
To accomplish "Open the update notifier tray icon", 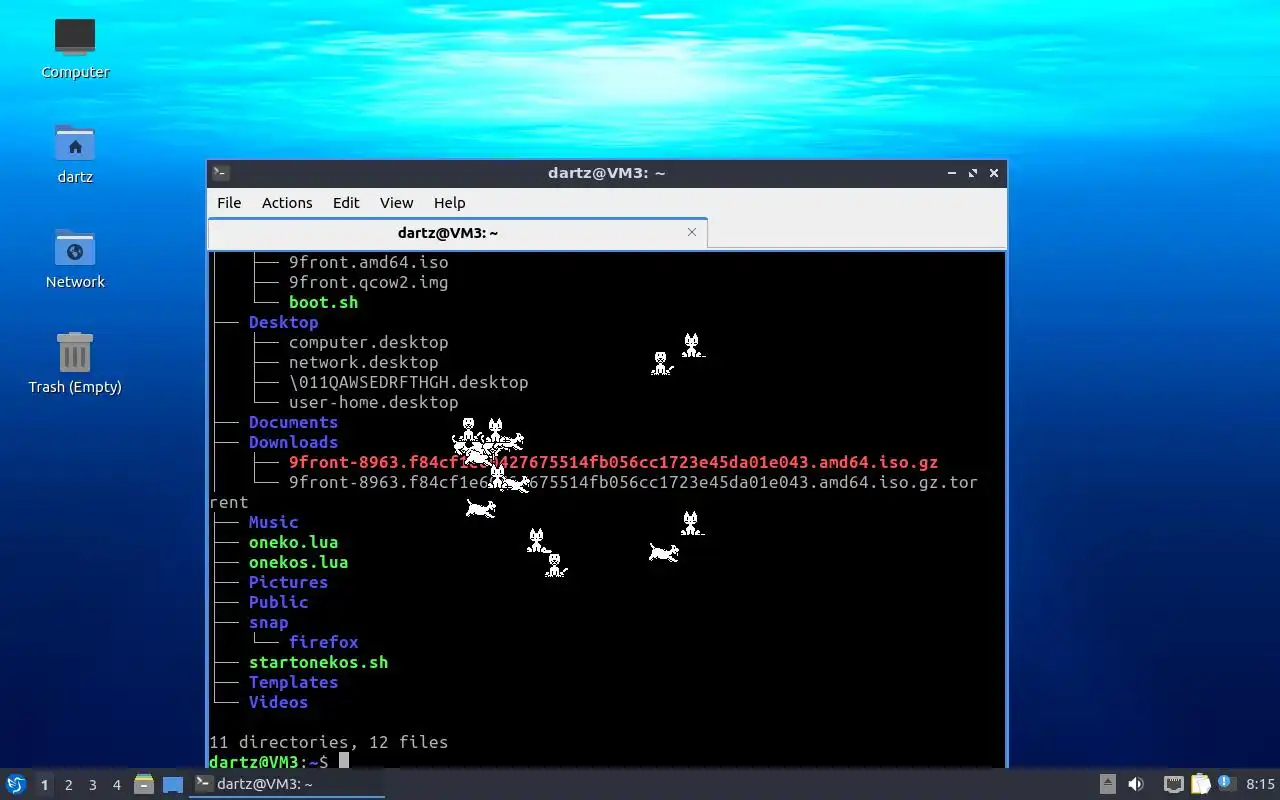I will tap(1226, 784).
